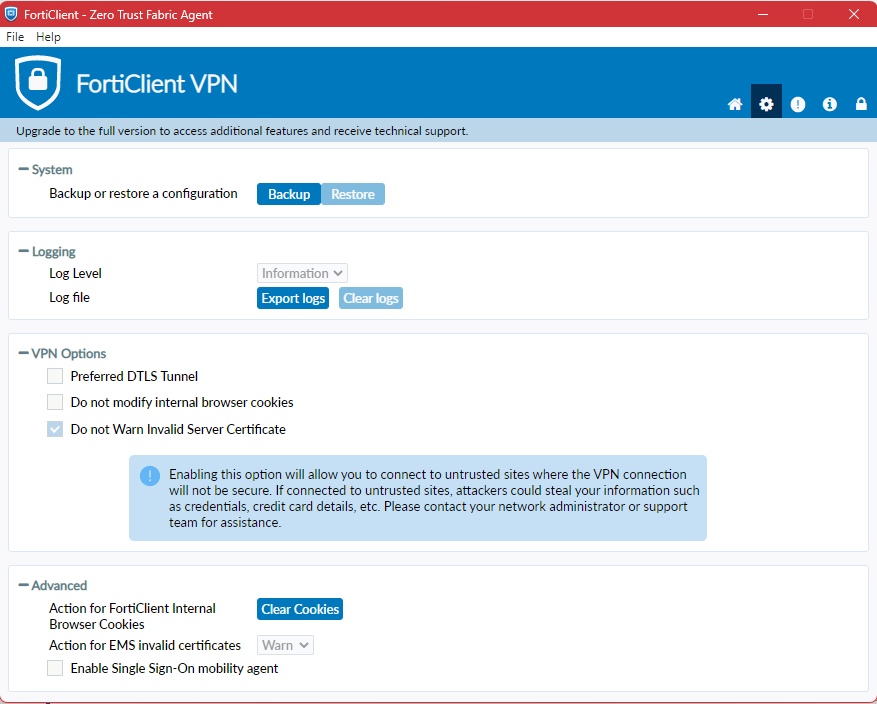
Task: Enable Preferred DTLS Tunnel checkbox
Action: pos(55,376)
